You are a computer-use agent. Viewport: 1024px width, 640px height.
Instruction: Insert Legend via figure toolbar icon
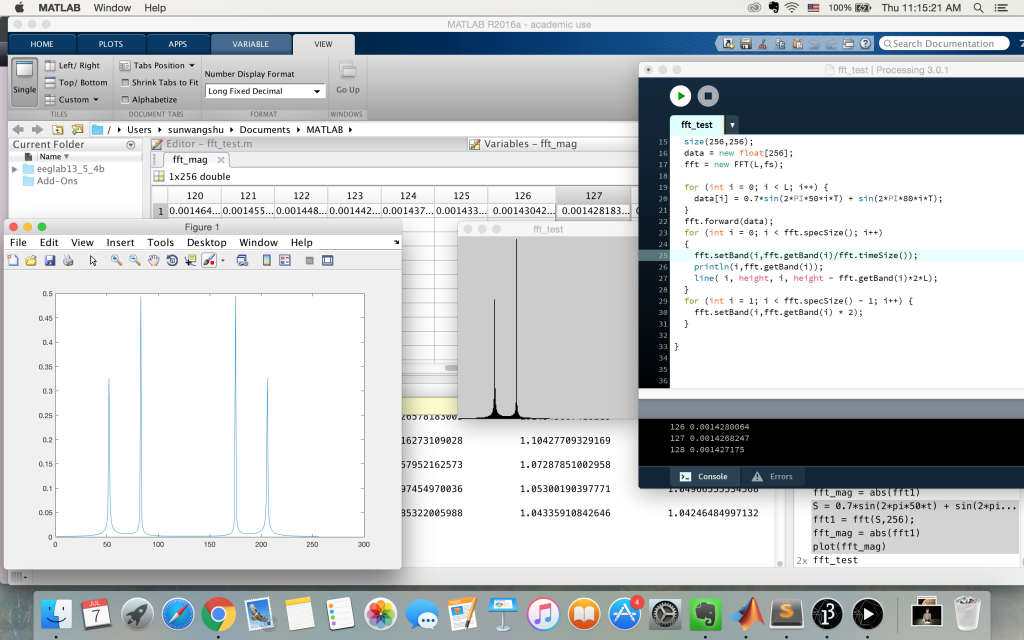[285, 261]
